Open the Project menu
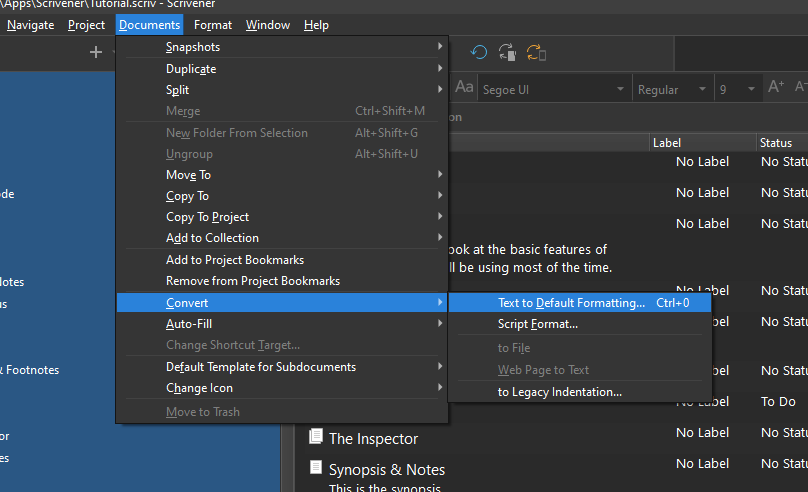Image resolution: width=808 pixels, height=492 pixels. (x=86, y=25)
